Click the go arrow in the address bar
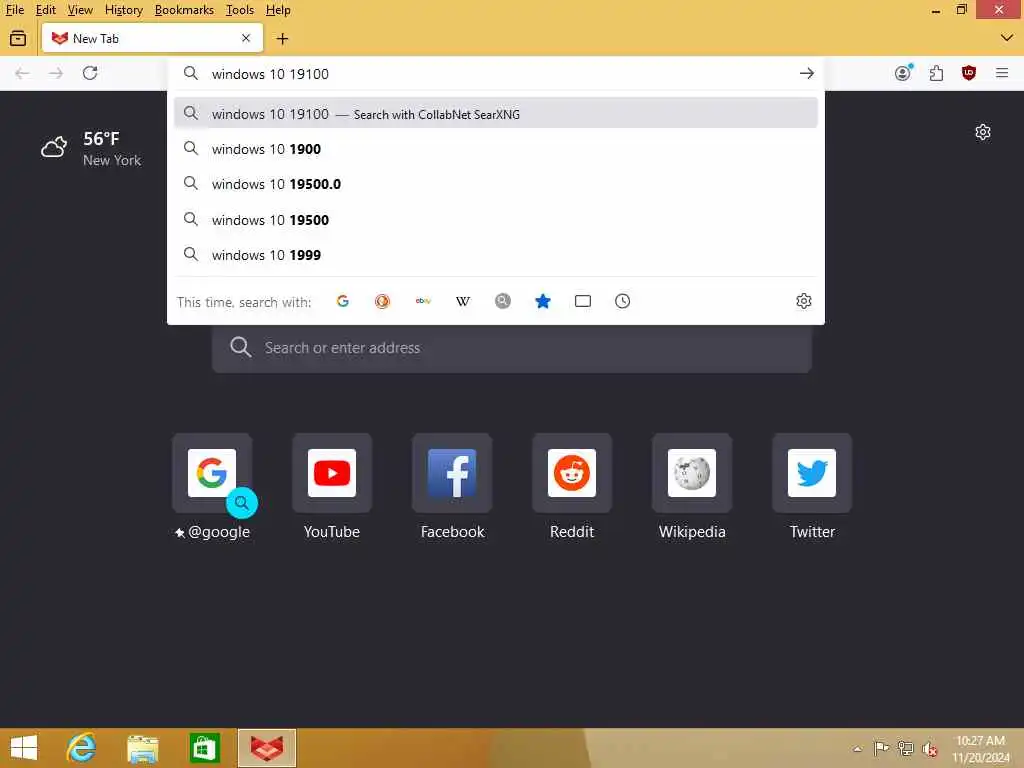The width and height of the screenshot is (1024, 768). [x=807, y=74]
